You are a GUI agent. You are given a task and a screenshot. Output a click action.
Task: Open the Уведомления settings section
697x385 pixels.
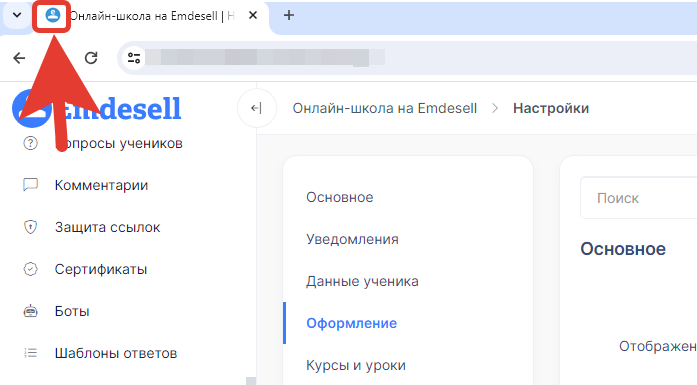pos(352,239)
